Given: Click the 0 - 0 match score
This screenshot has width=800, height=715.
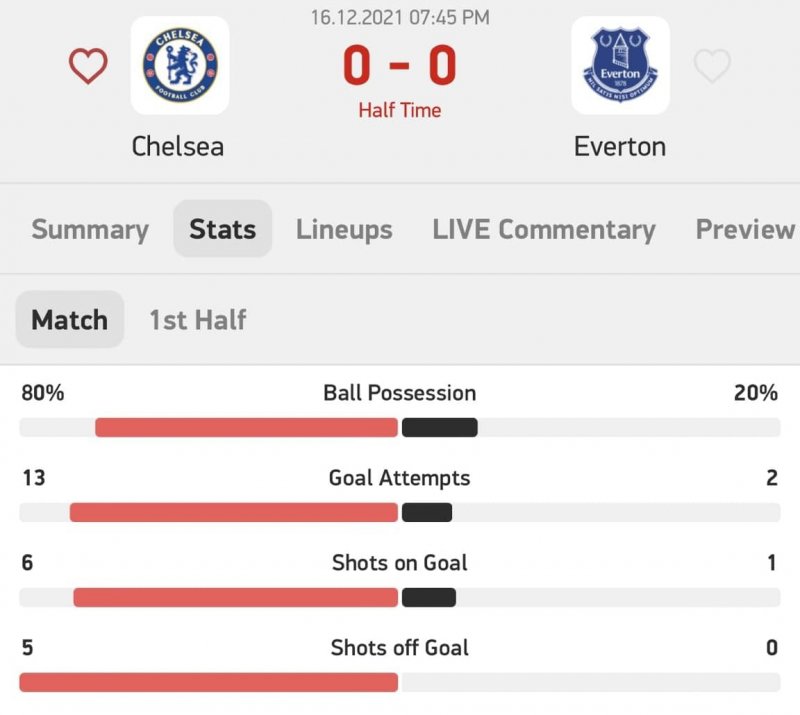Looking at the screenshot, I should tap(400, 64).
